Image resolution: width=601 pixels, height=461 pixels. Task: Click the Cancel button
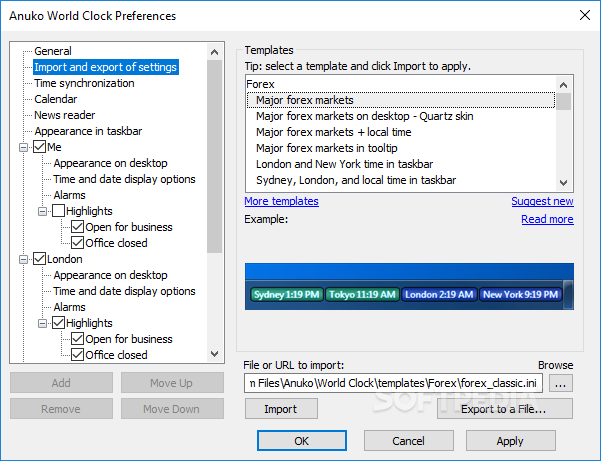(x=409, y=441)
